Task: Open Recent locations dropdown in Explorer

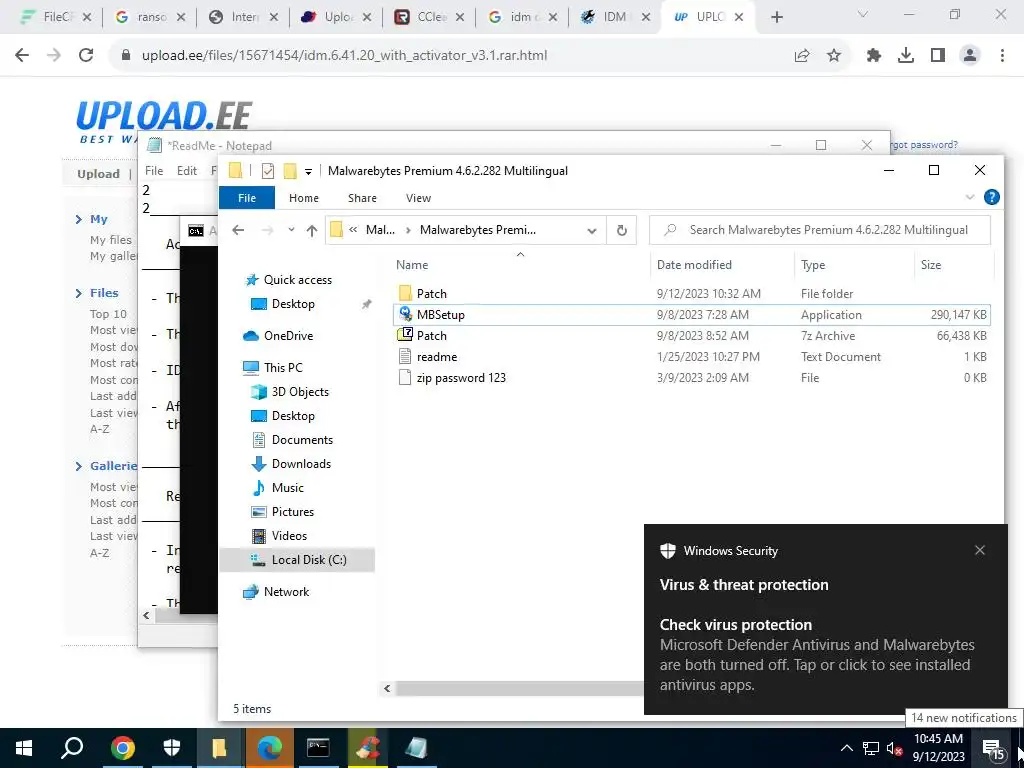Action: pyautogui.click(x=291, y=230)
